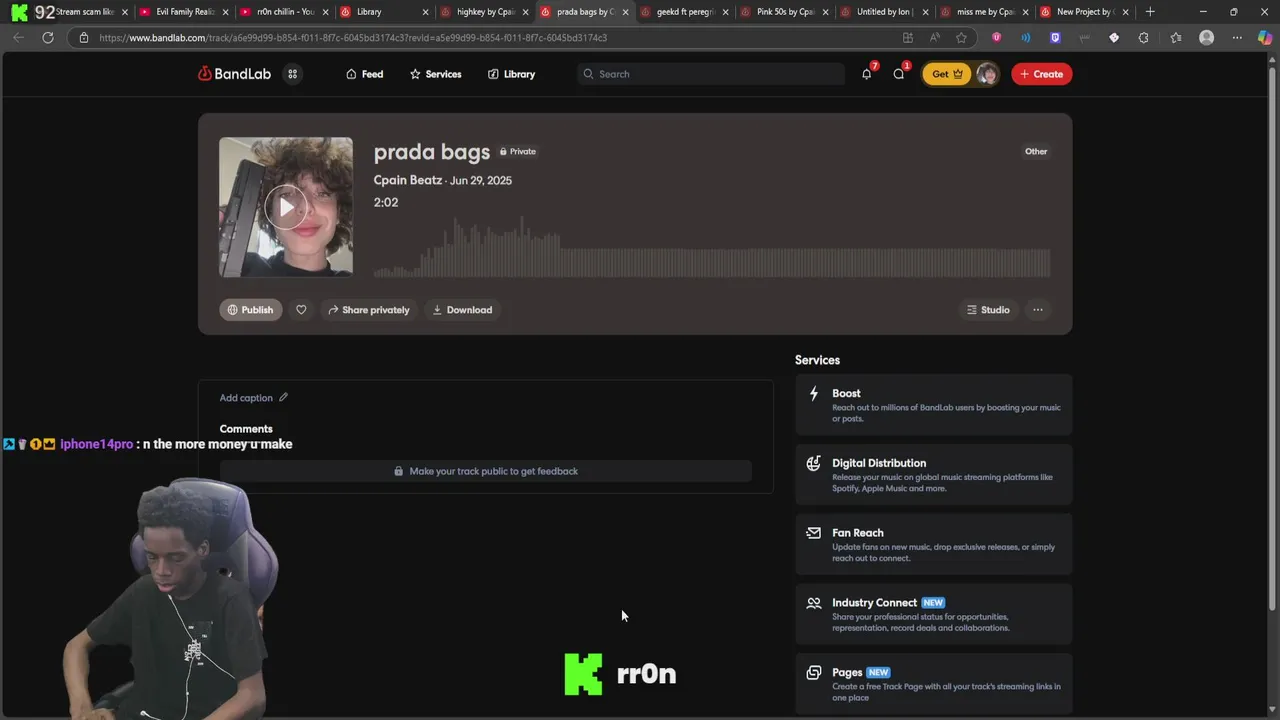
Task: Add page to favorites star
Action: coord(961,37)
